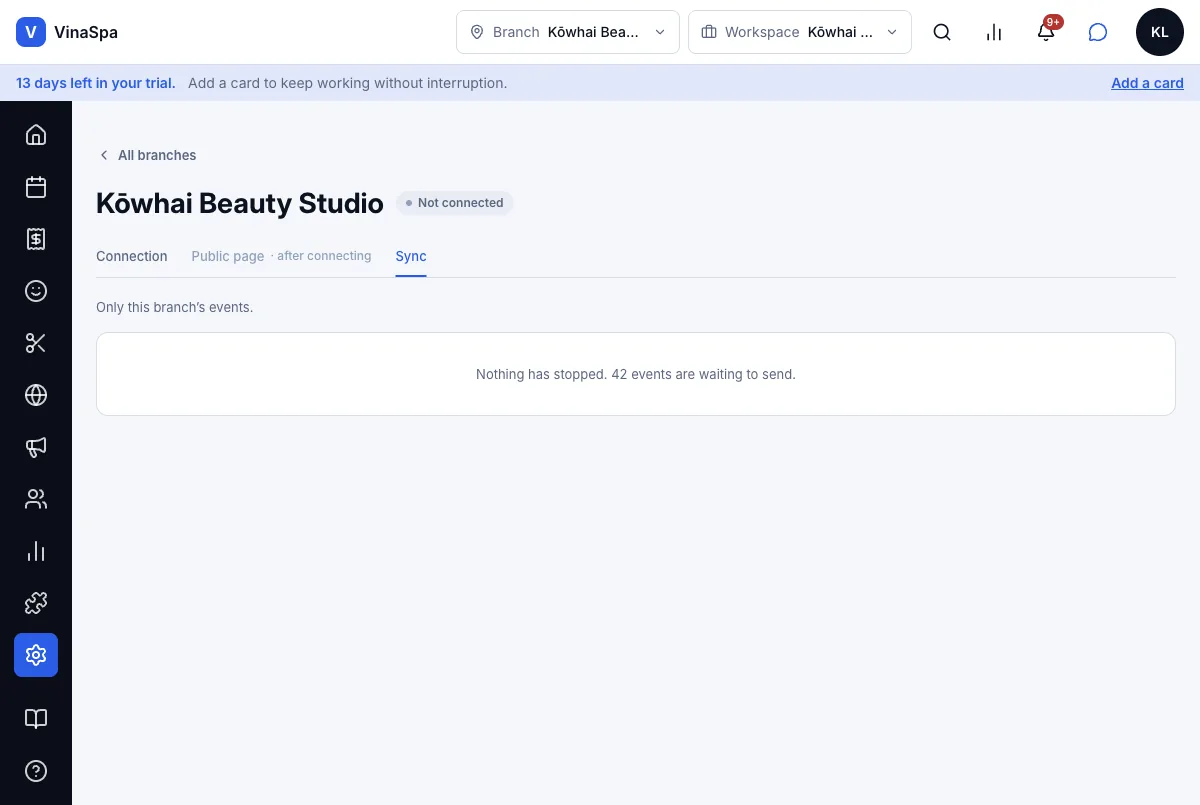Image resolution: width=1200 pixels, height=805 pixels.
Task: Open the book documentation icon
Action: [36, 719]
